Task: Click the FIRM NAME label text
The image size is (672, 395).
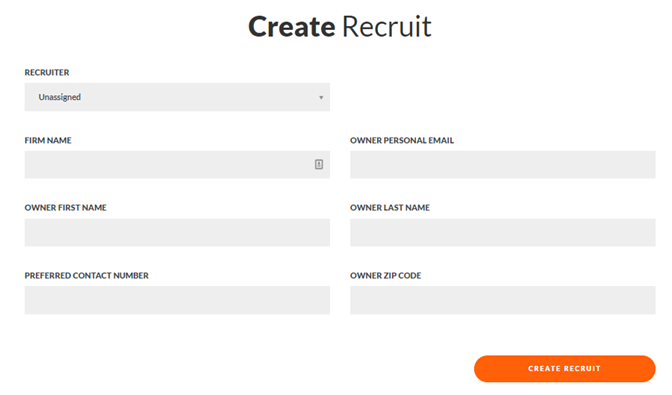Action: pyautogui.click(x=48, y=140)
